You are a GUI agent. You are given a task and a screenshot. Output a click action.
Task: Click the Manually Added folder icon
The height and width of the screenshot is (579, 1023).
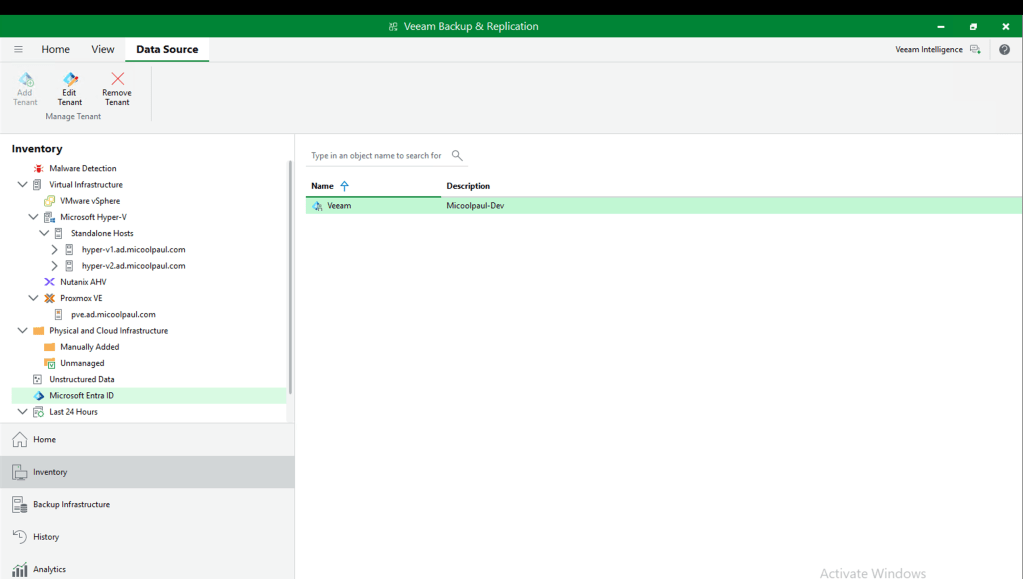[50, 347]
